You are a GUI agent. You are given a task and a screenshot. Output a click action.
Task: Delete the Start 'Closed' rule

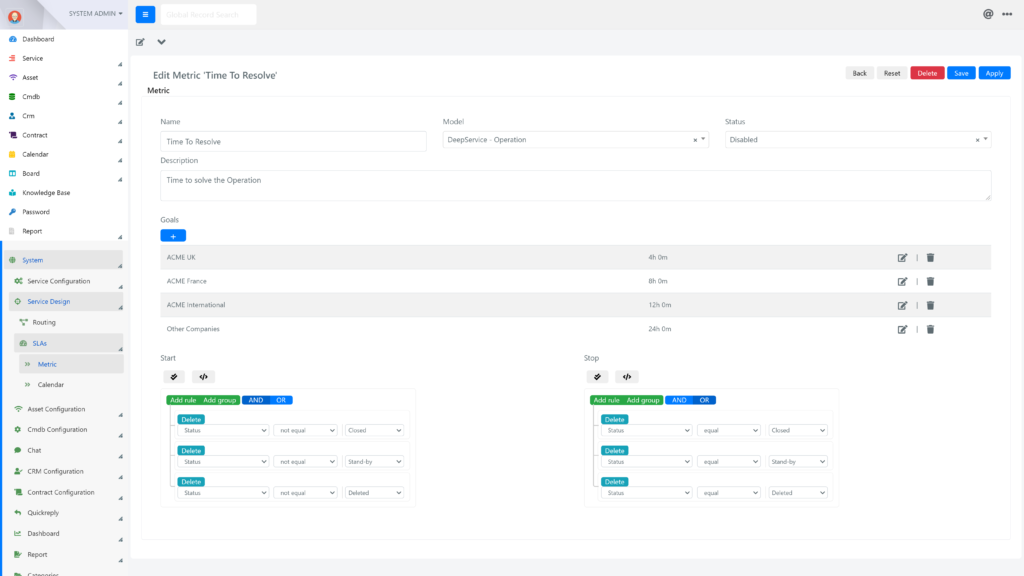point(191,419)
